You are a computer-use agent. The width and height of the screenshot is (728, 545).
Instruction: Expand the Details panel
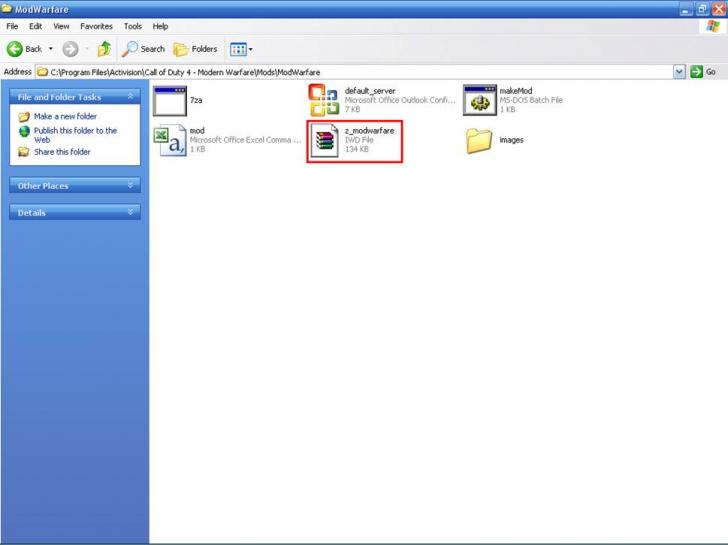click(x=130, y=212)
